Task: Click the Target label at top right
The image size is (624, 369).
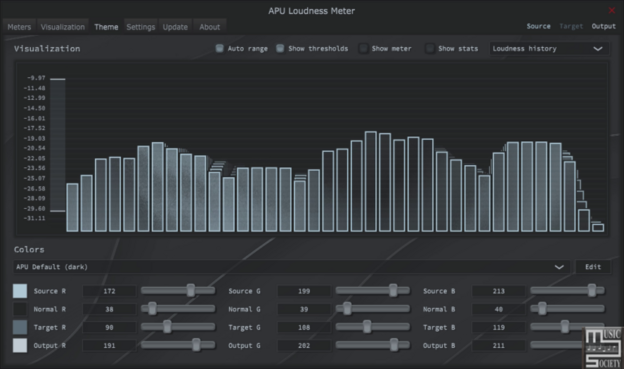Action: coord(571,26)
